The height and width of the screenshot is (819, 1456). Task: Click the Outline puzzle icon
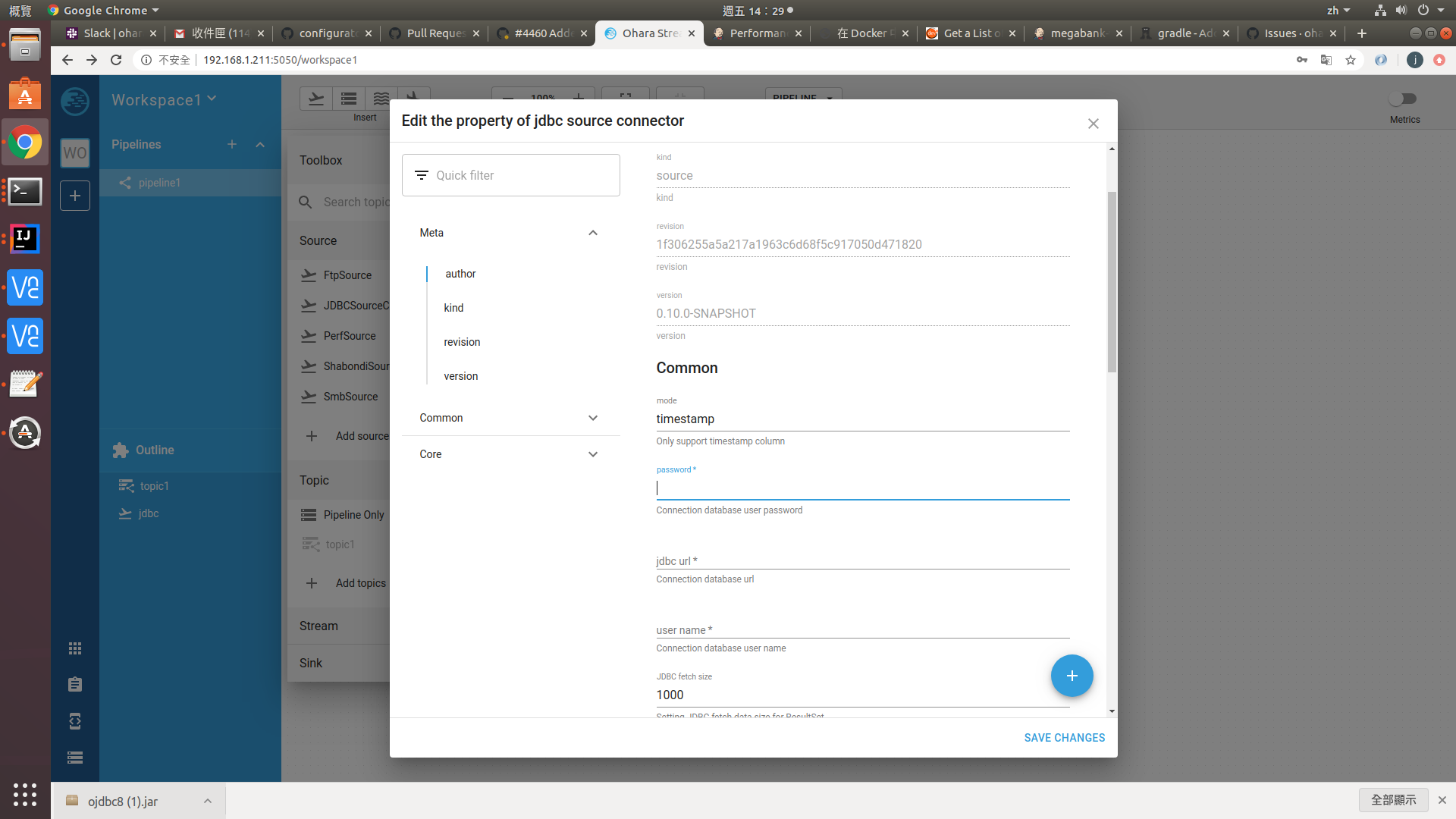click(x=120, y=450)
